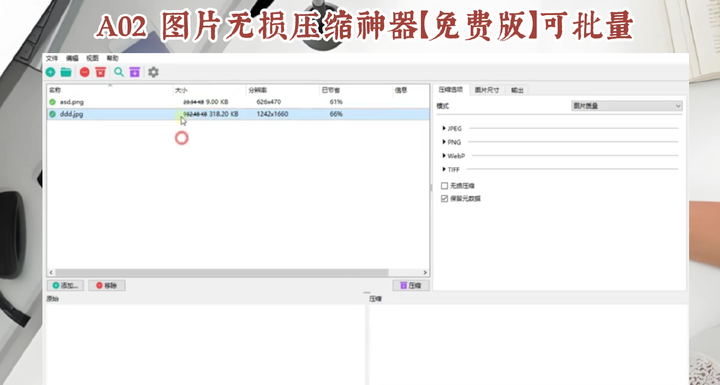The height and width of the screenshot is (385, 720).
Task: Click the 原始 original preview pane
Action: point(205,345)
